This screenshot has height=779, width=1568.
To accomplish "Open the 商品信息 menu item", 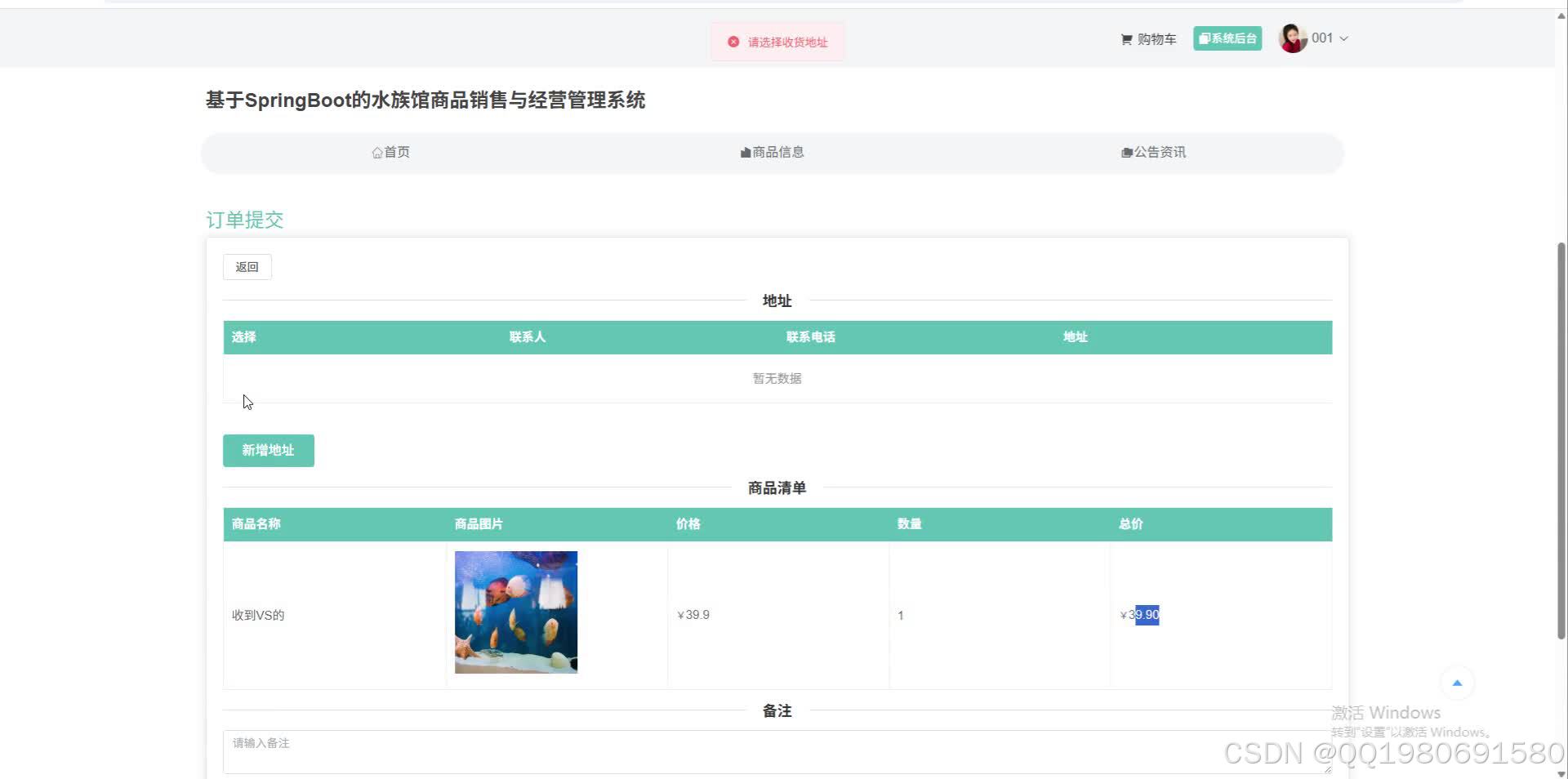I will click(773, 153).
